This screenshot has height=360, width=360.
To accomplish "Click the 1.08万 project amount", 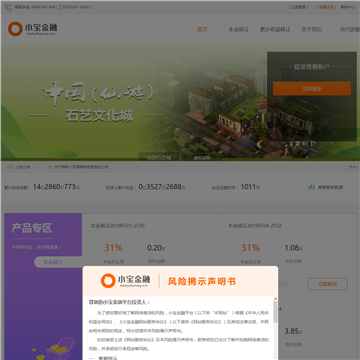I will coord(293,248).
